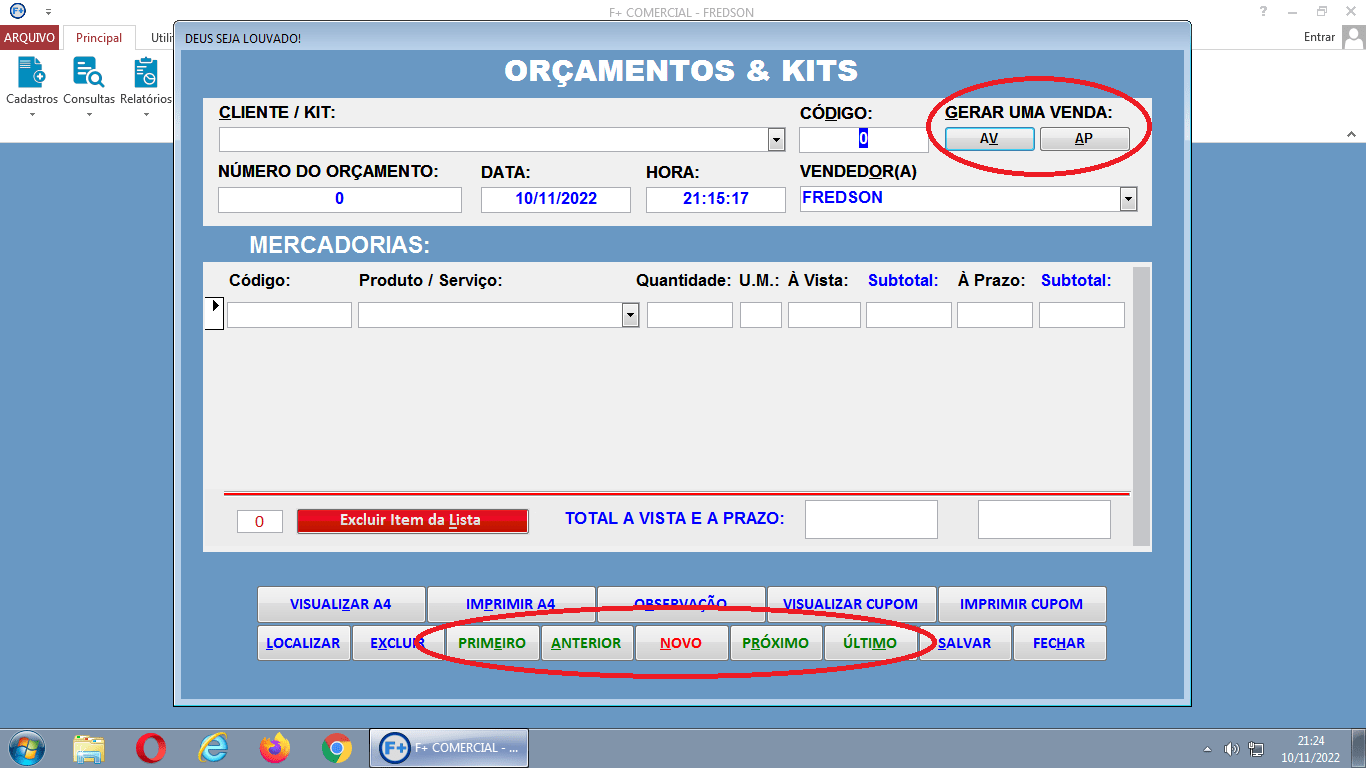Collapse the ribbon with the arrow

pos(1352,132)
